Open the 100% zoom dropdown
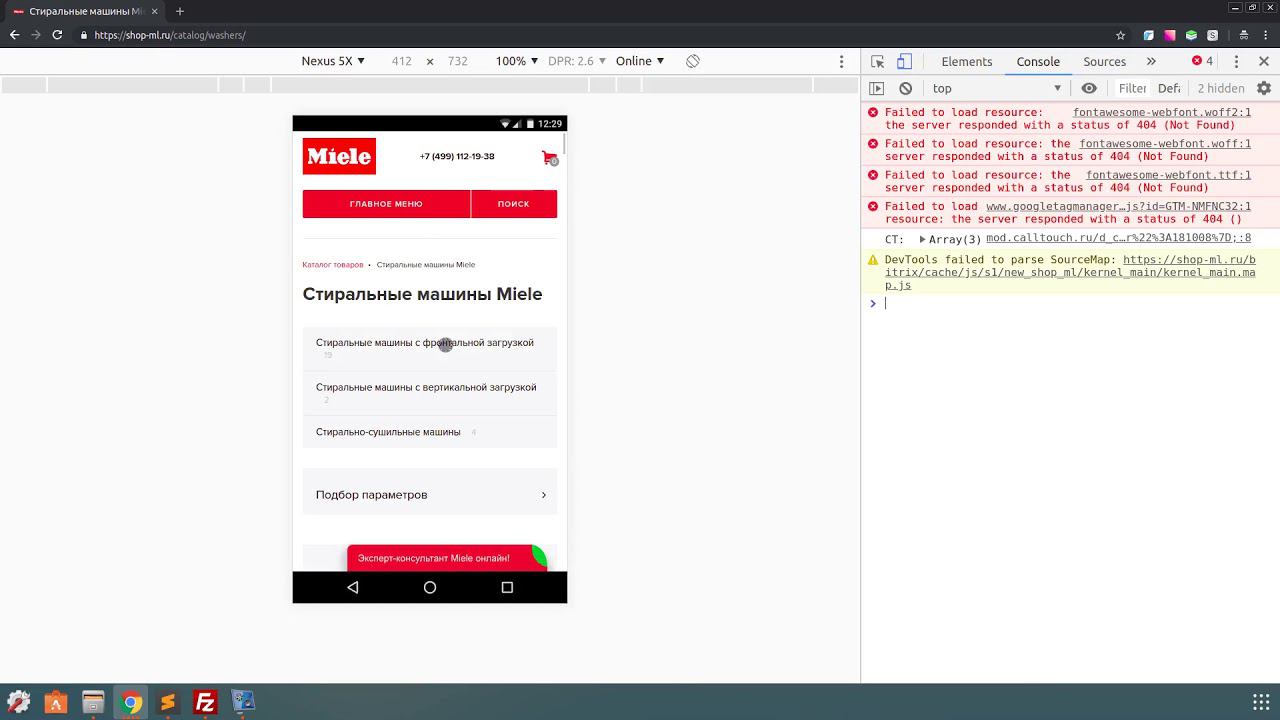This screenshot has width=1280, height=720. [x=517, y=61]
